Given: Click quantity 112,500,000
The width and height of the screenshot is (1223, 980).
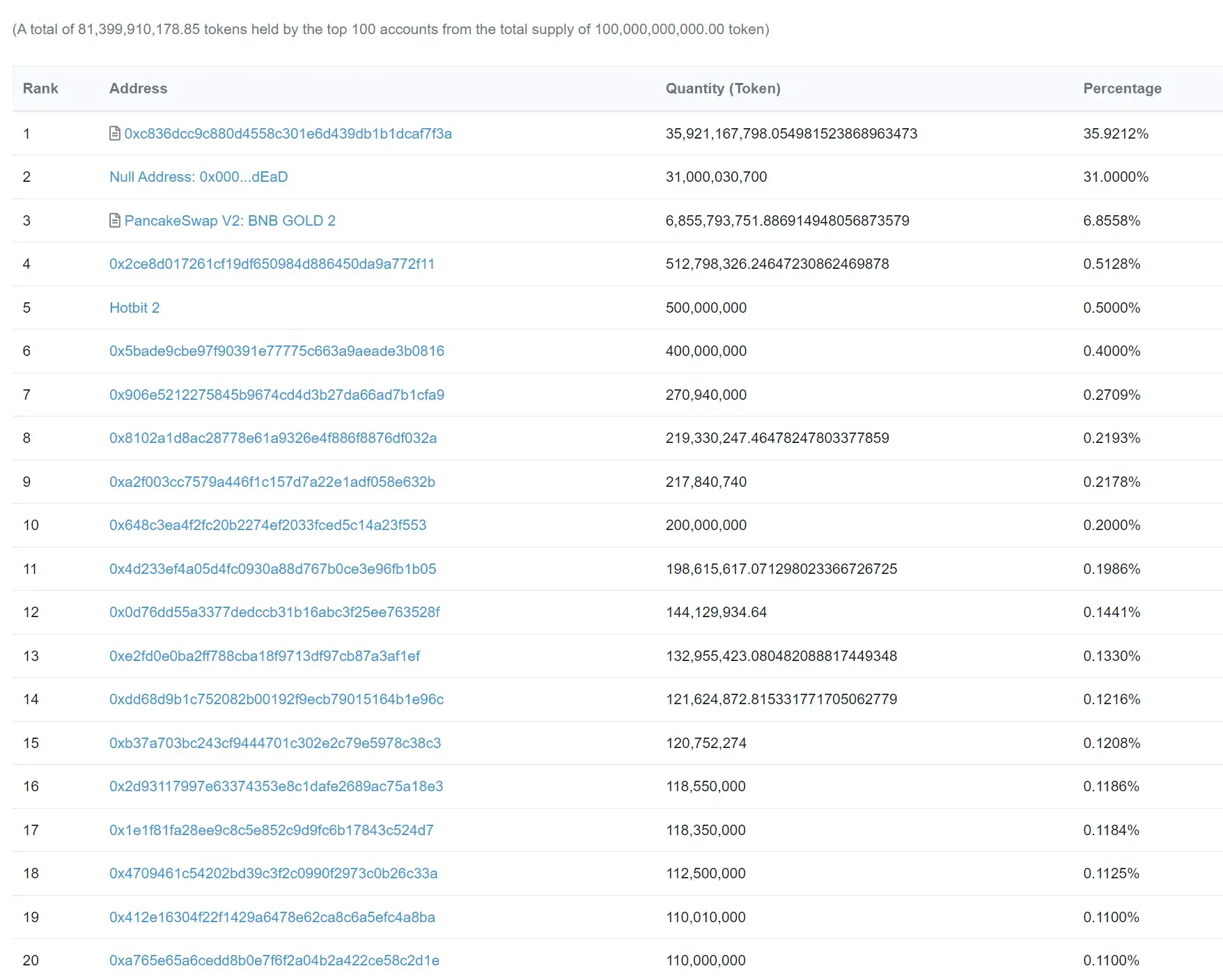Looking at the screenshot, I should (x=706, y=873).
